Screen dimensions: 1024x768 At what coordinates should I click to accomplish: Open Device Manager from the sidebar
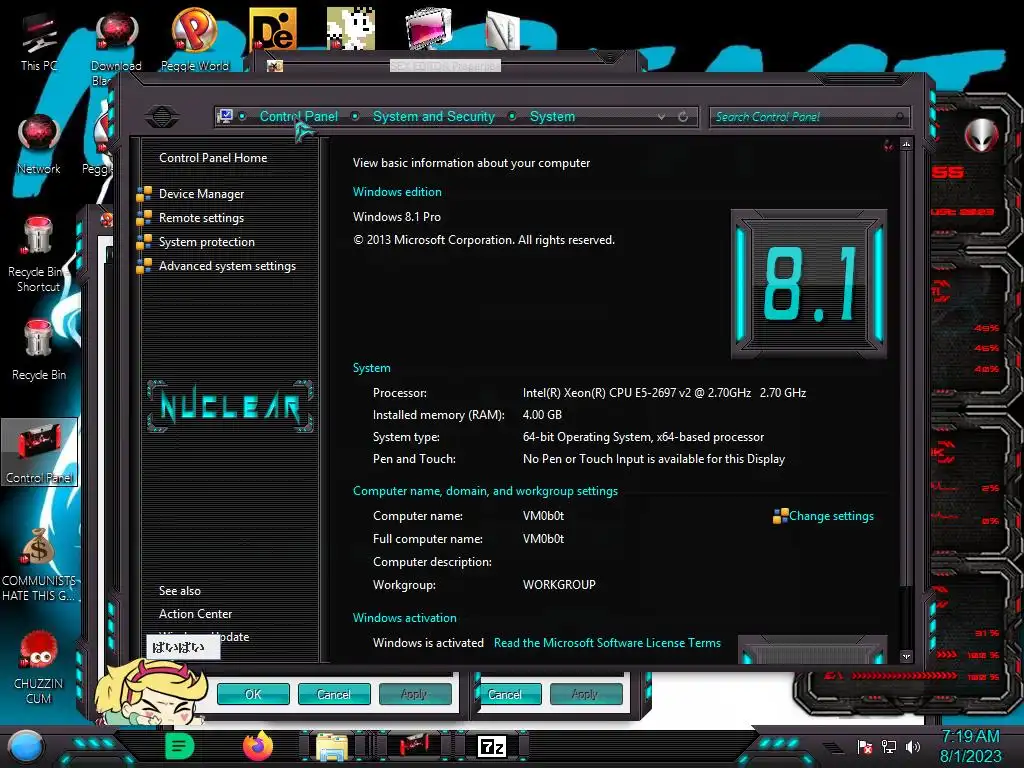coord(201,194)
